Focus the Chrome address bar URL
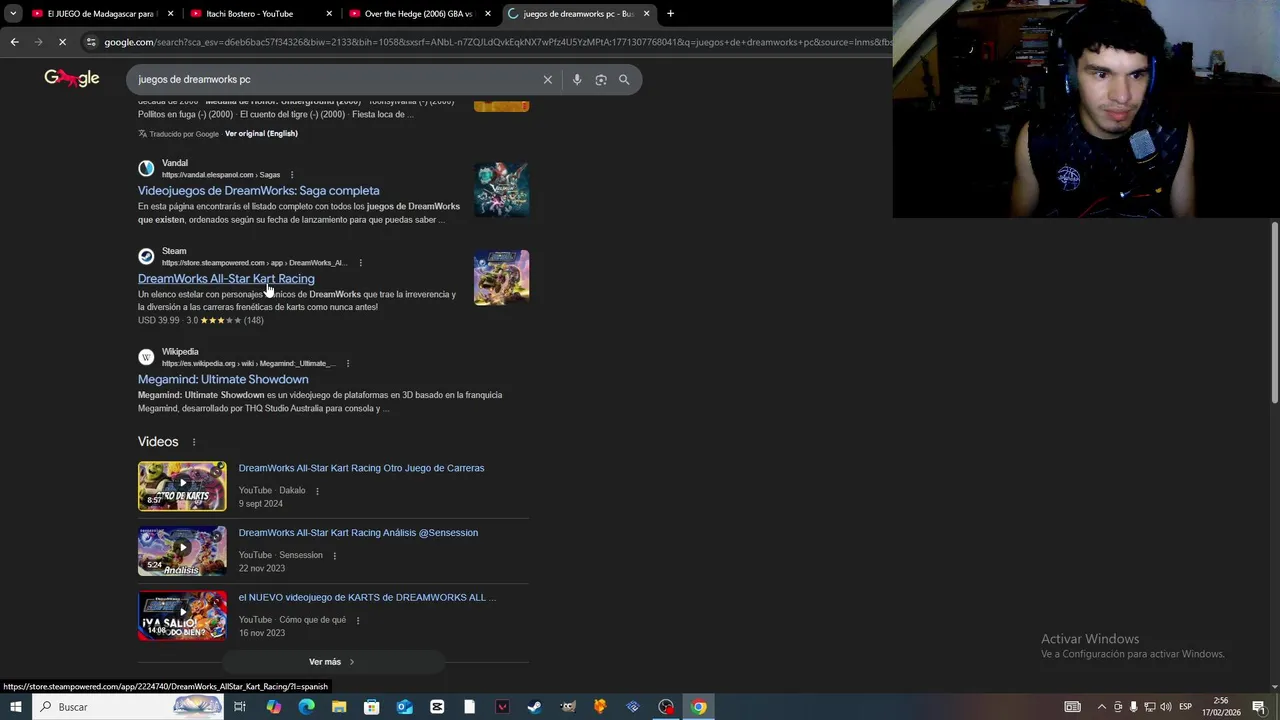The height and width of the screenshot is (720, 1280). (497, 42)
